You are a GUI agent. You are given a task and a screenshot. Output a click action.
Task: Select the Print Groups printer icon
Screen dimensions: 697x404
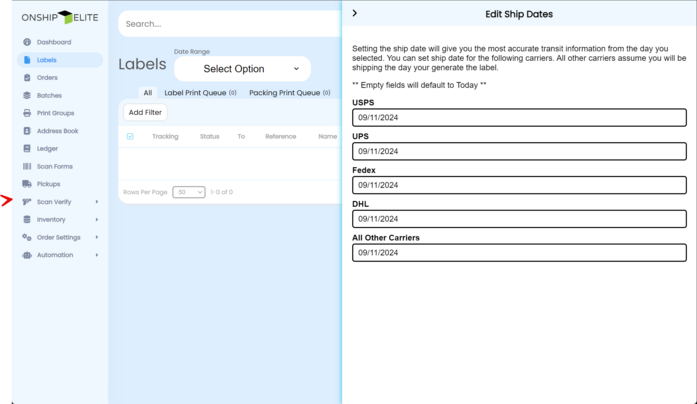27,113
